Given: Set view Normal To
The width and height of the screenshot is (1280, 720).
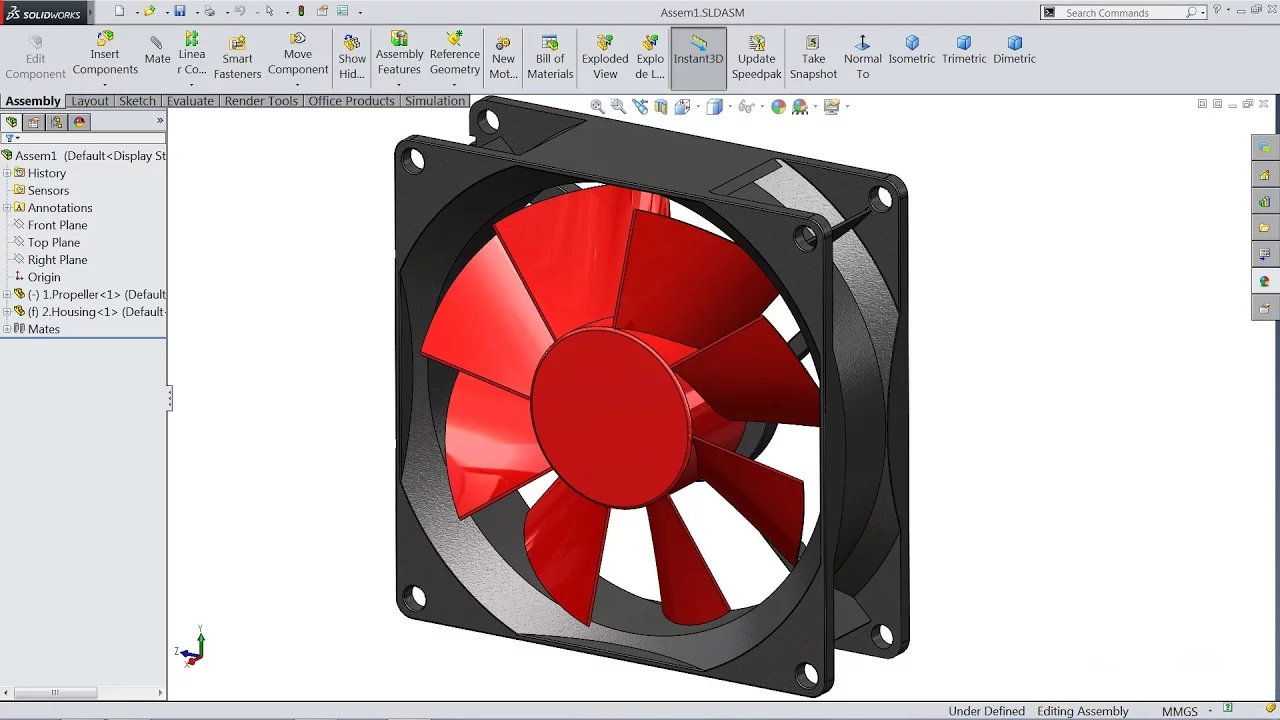Looking at the screenshot, I should pos(862,57).
